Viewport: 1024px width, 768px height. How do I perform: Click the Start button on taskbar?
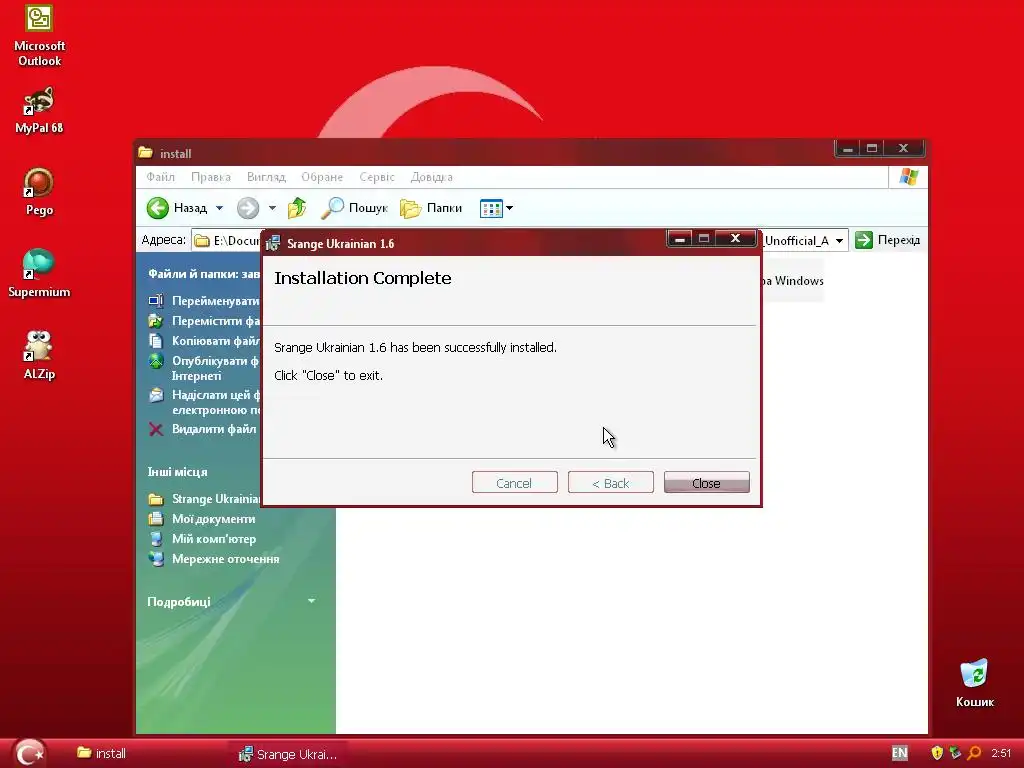pyautogui.click(x=29, y=753)
